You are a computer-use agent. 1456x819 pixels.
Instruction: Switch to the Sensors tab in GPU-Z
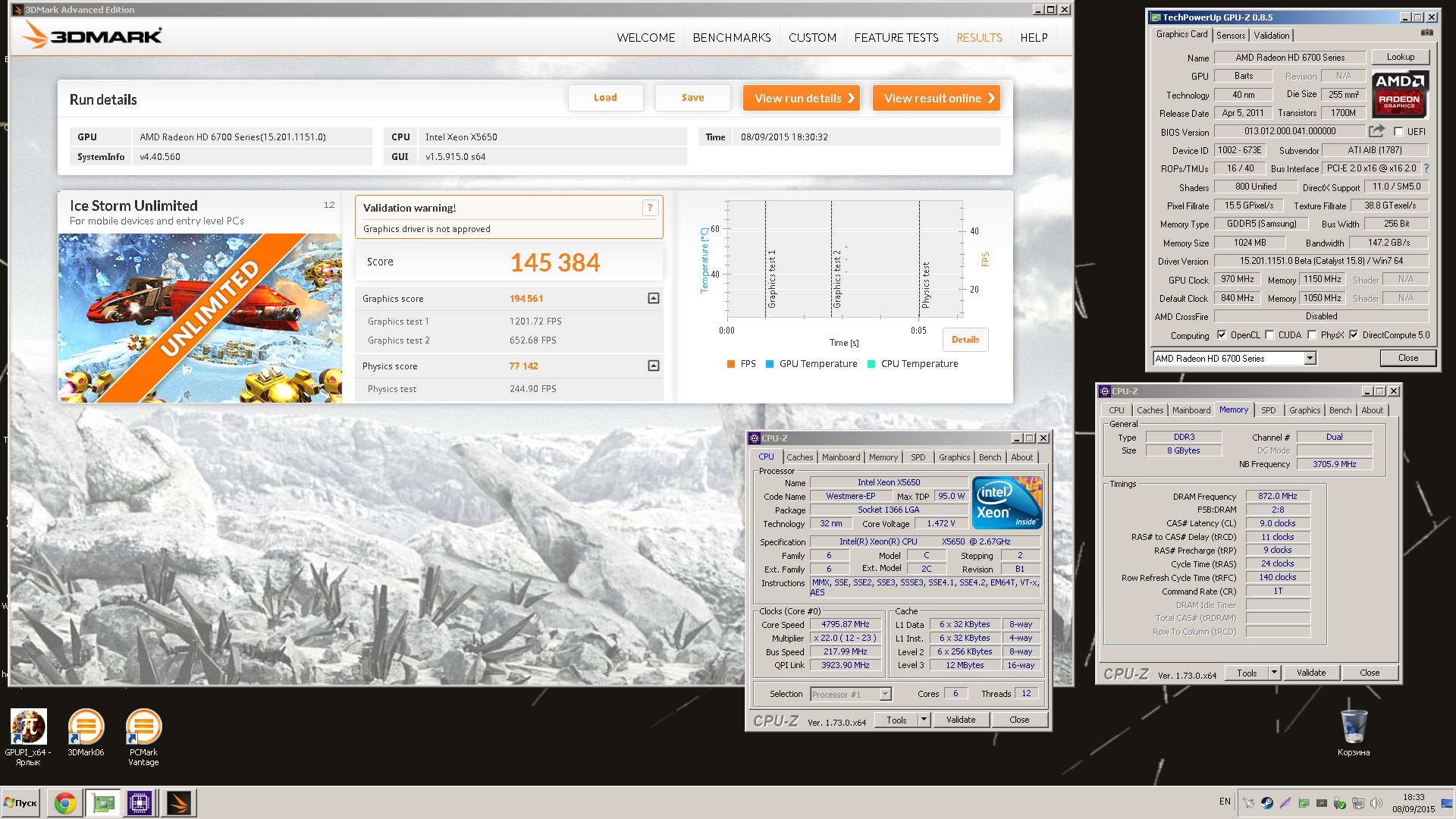coord(1231,35)
